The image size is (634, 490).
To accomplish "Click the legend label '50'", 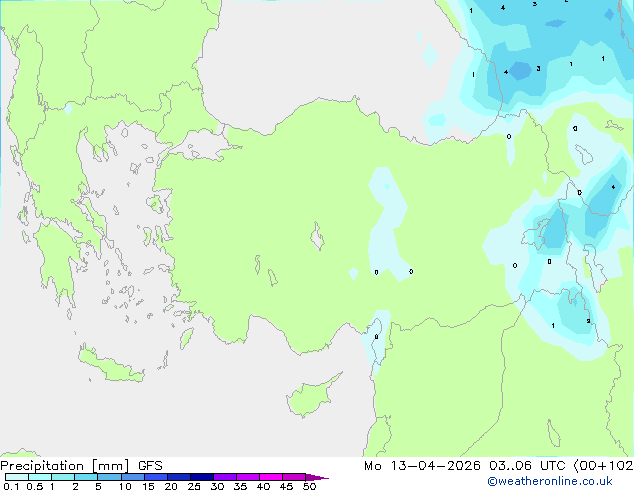I will click(x=309, y=486).
